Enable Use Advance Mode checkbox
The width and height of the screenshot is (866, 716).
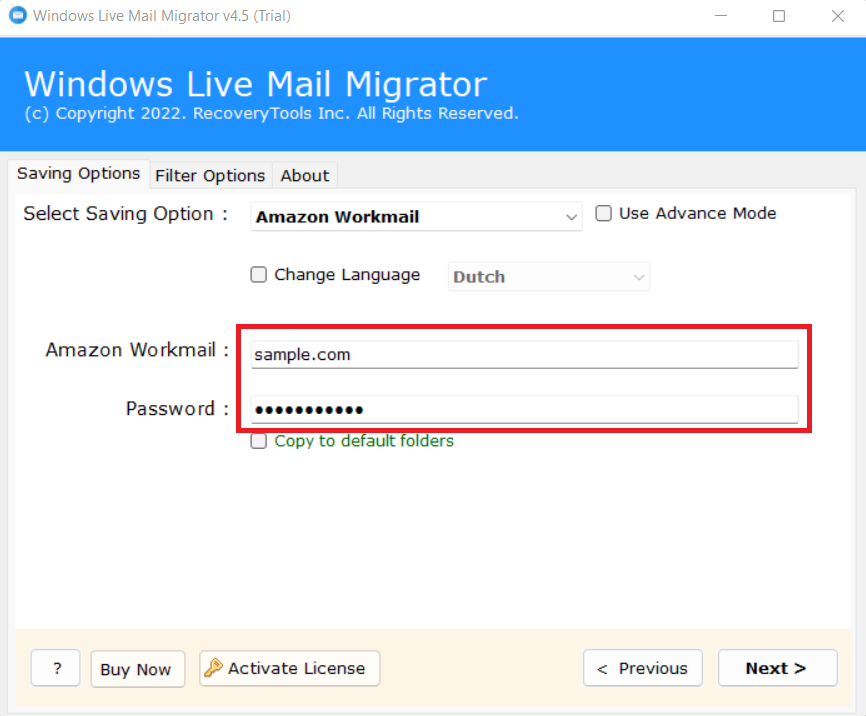coord(604,213)
